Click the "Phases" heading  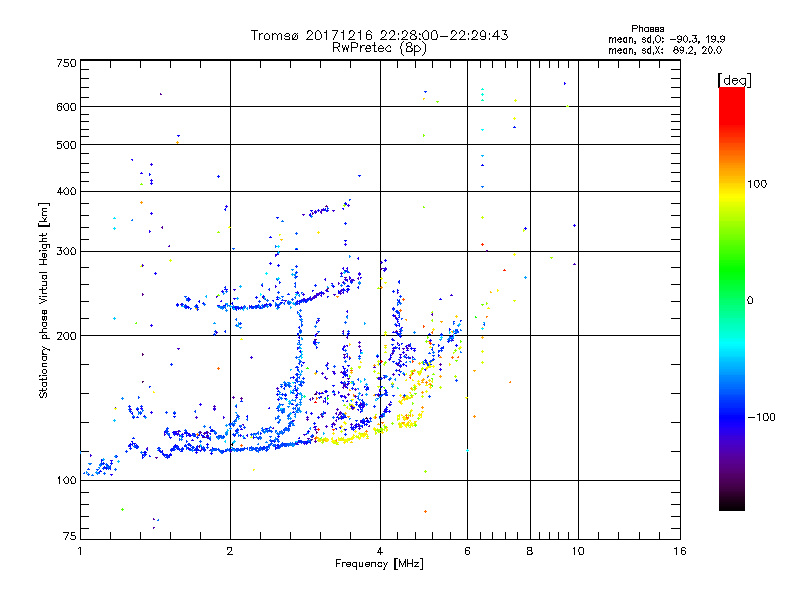[x=647, y=29]
